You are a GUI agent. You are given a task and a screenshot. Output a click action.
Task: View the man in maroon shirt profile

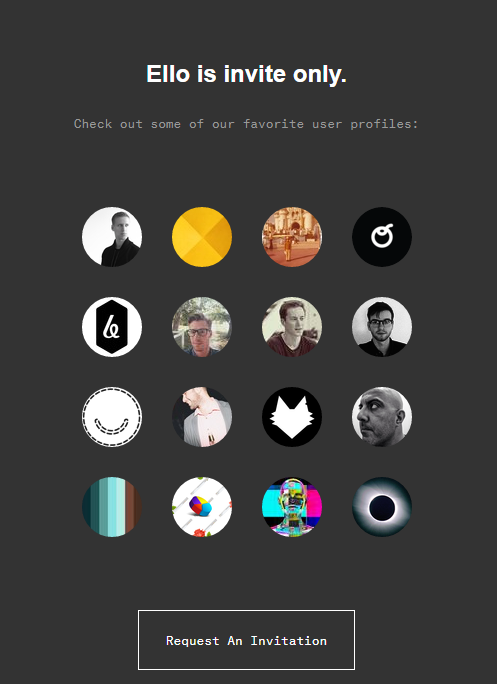pyautogui.click(x=292, y=327)
